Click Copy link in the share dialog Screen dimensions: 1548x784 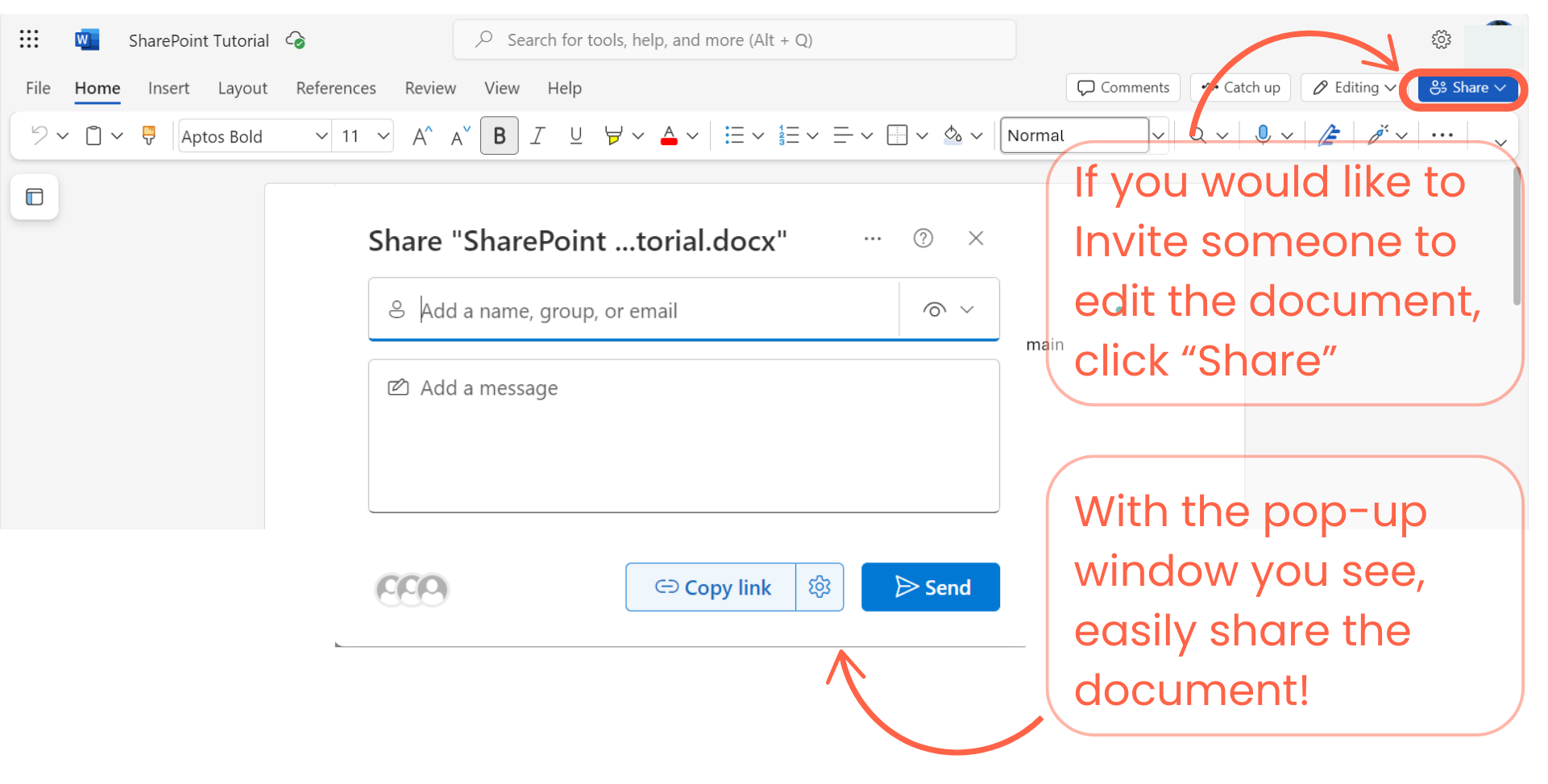pyautogui.click(x=712, y=587)
